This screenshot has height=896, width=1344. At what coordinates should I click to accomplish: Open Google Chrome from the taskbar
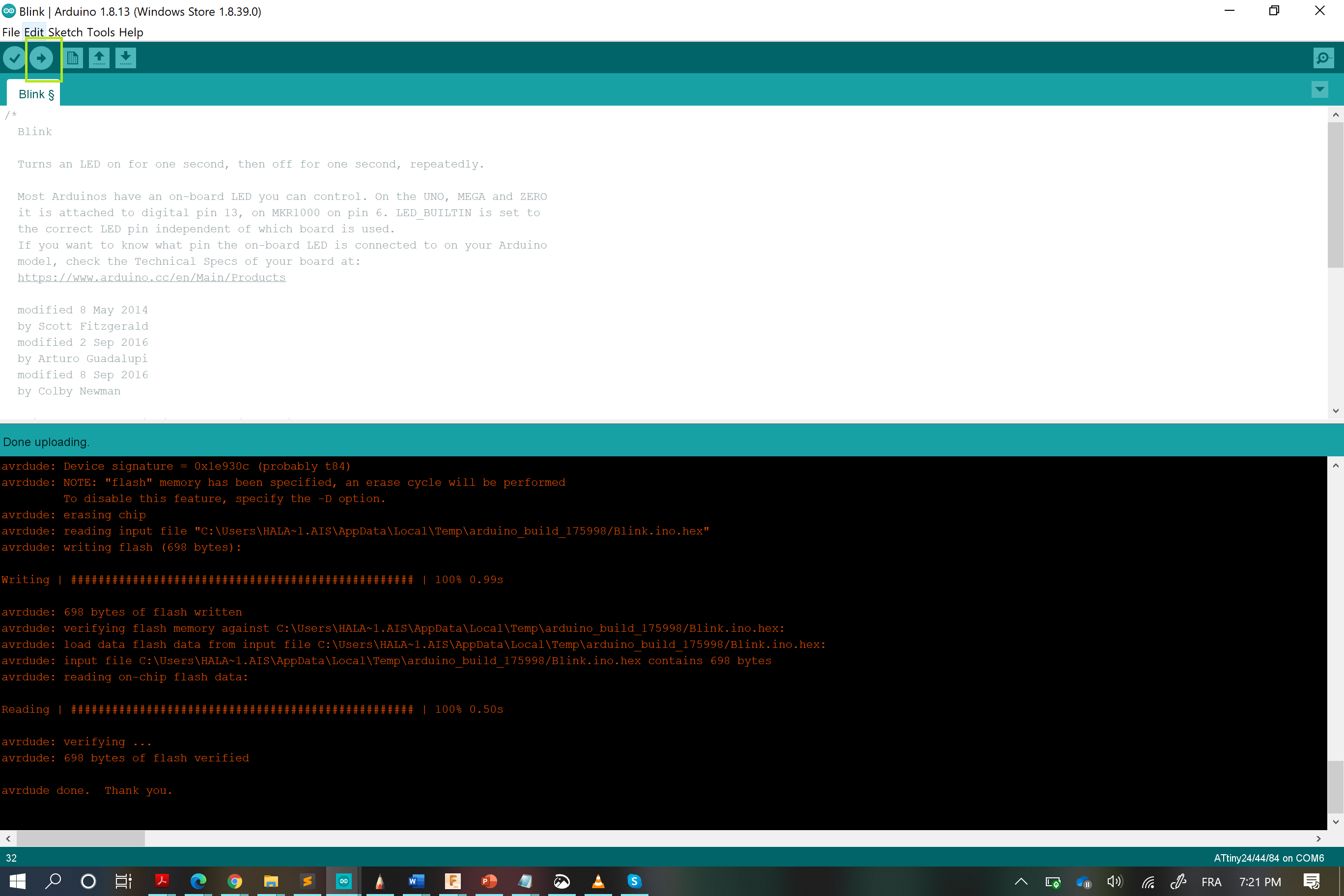tap(234, 881)
